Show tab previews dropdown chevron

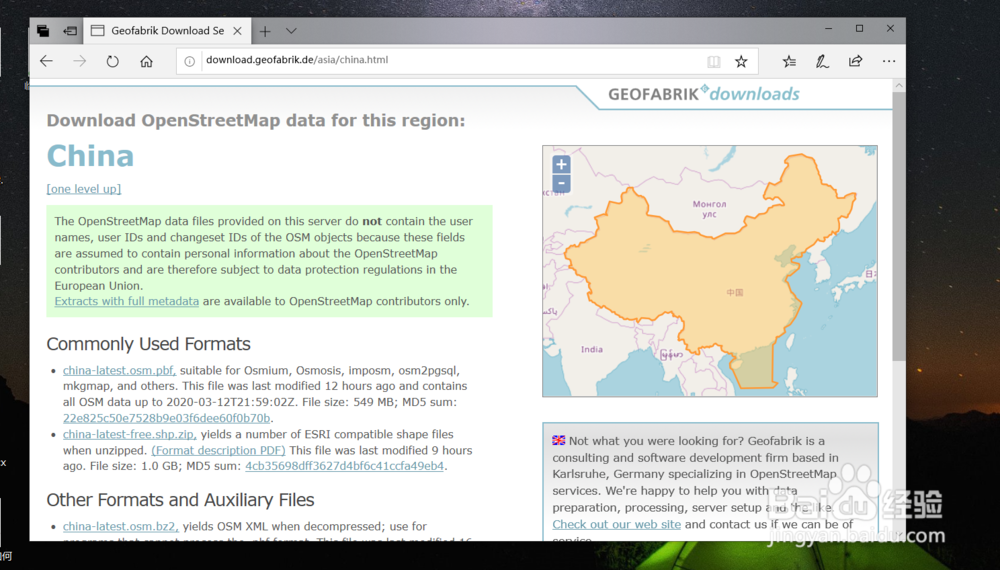pyautogui.click(x=291, y=31)
